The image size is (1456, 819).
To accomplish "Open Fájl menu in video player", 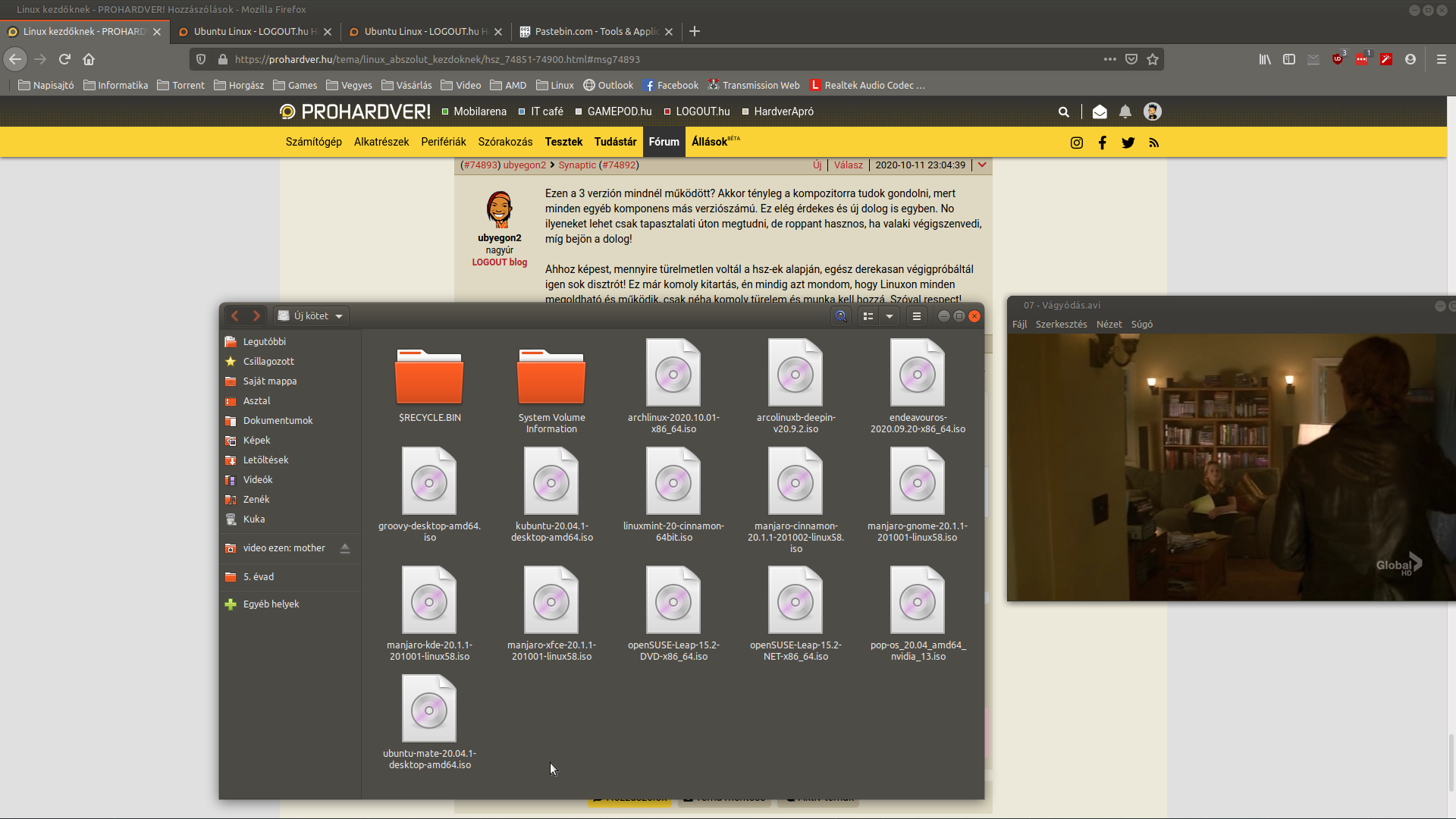I will coord(1019,324).
